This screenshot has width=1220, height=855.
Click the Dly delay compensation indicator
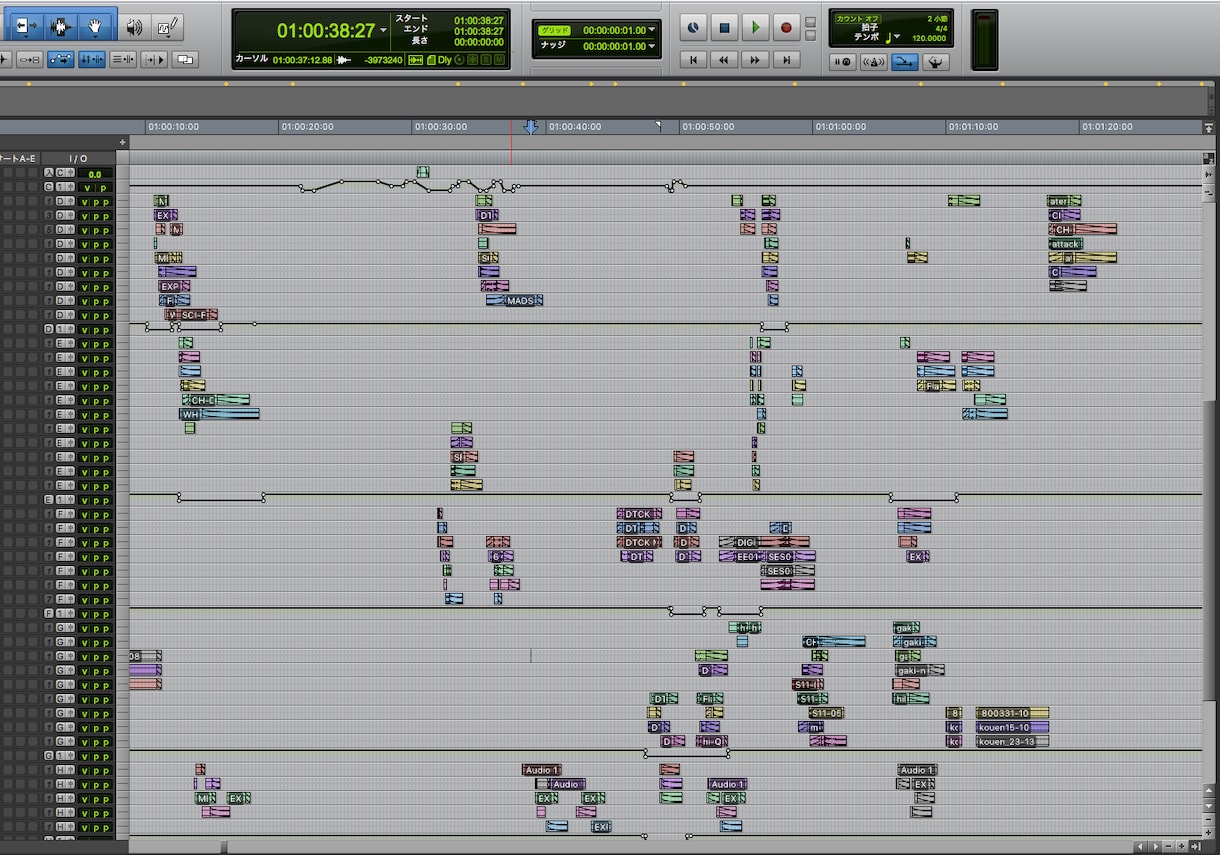444,60
